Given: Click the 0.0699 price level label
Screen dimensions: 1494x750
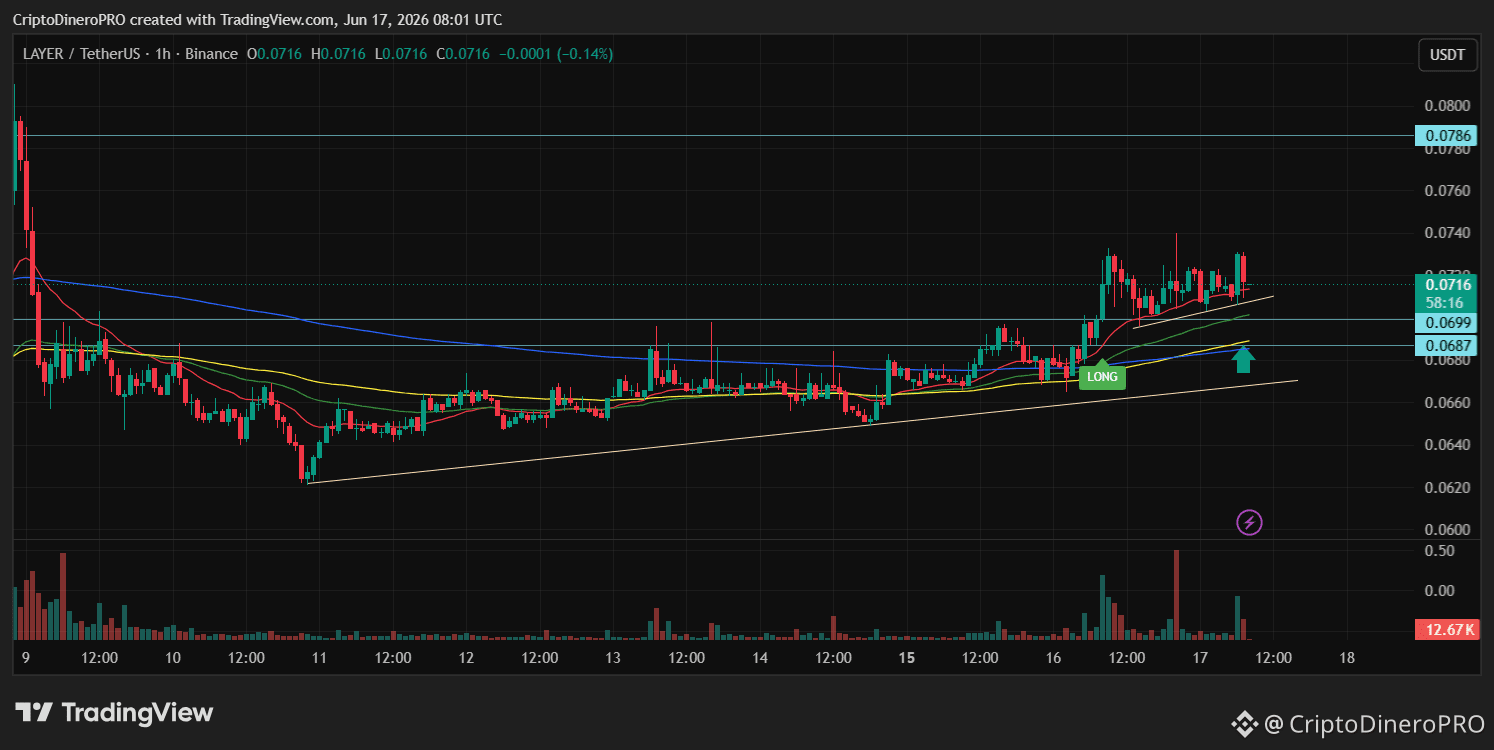Looking at the screenshot, I should pos(1447,322).
